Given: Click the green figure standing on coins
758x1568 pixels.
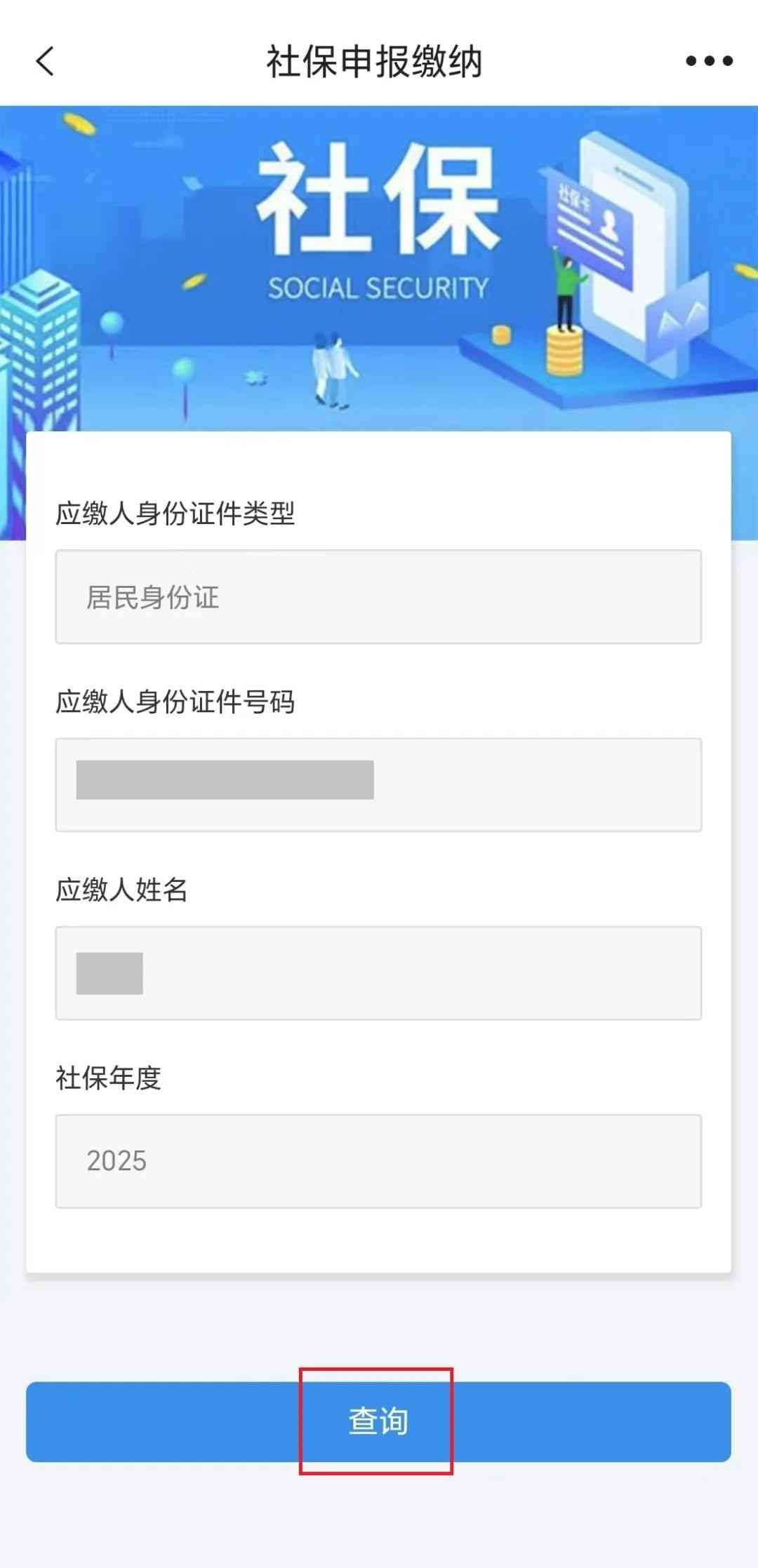Looking at the screenshot, I should 567,288.
